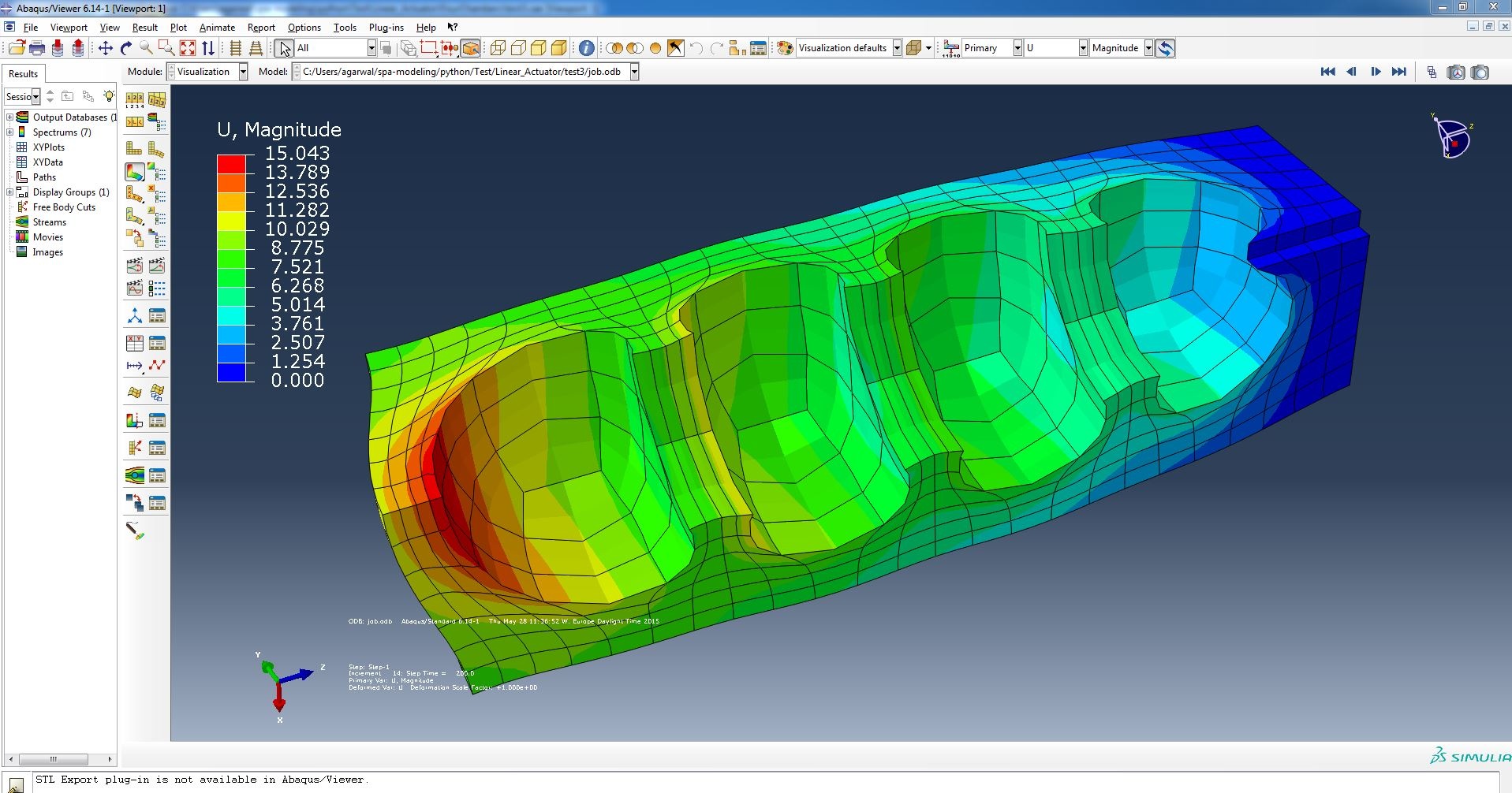1512x793 pixels.
Task: Click the Color Code palette icon
Action: pyautogui.click(x=785, y=48)
